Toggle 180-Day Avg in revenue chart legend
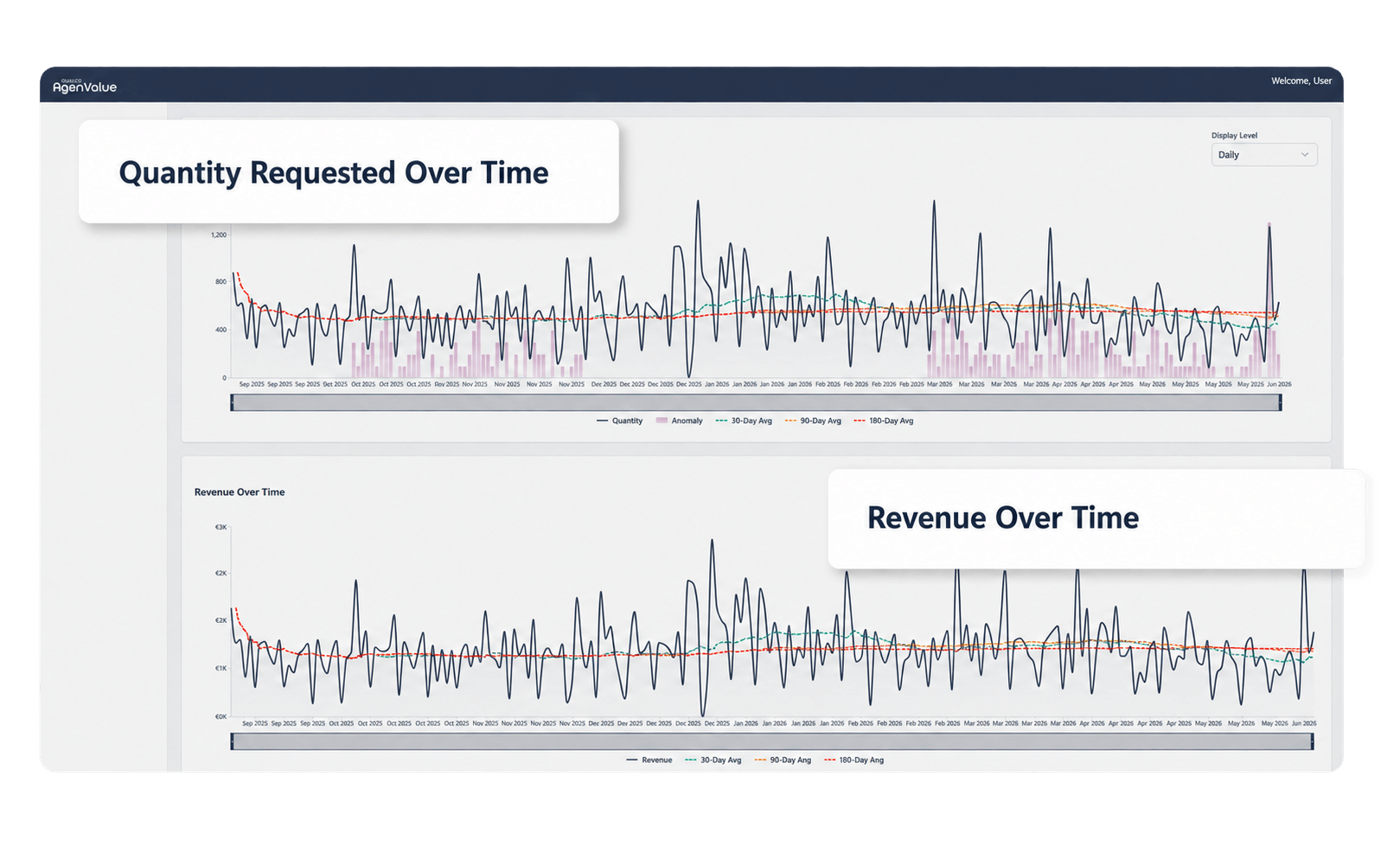The height and width of the screenshot is (841, 1400). click(853, 760)
